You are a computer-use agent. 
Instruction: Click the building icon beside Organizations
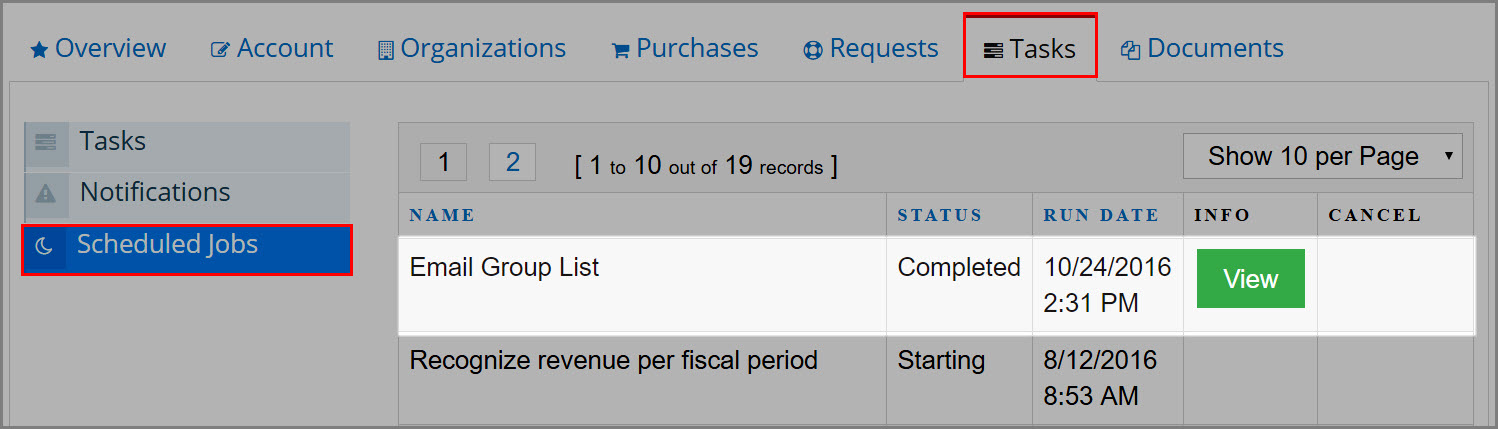pyautogui.click(x=386, y=50)
